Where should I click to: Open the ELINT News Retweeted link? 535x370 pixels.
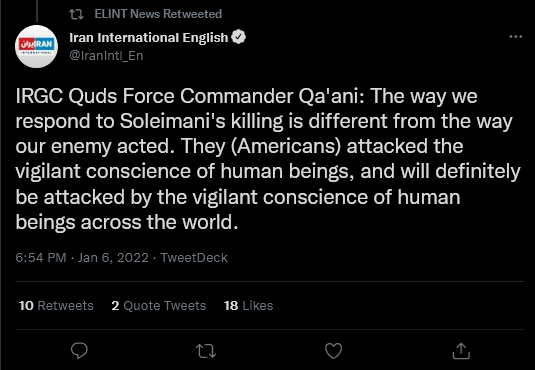[158, 14]
